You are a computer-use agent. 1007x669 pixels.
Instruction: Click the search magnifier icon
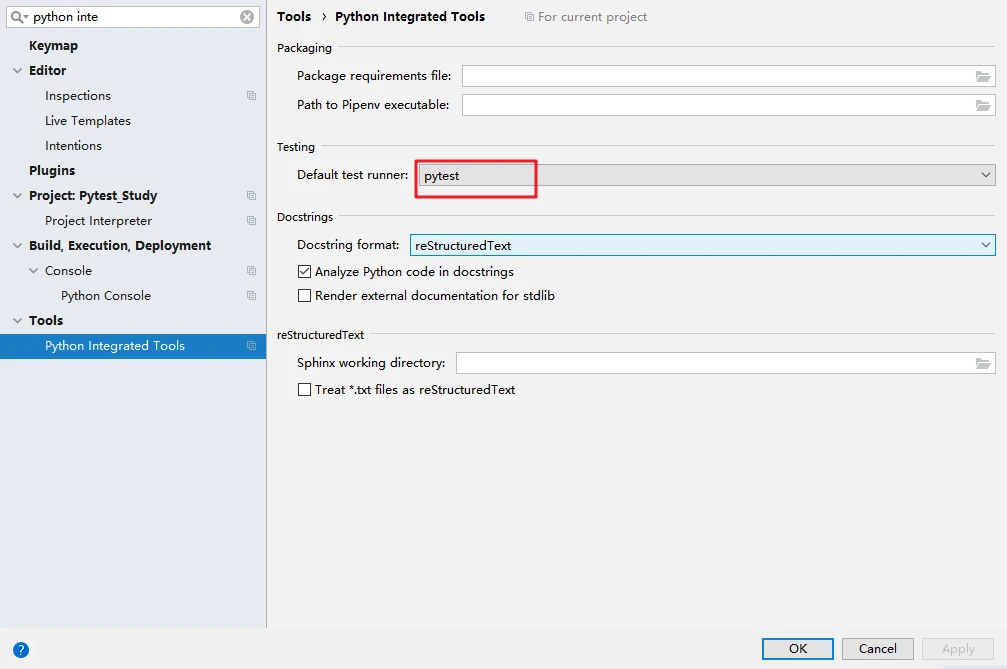pyautogui.click(x=18, y=17)
